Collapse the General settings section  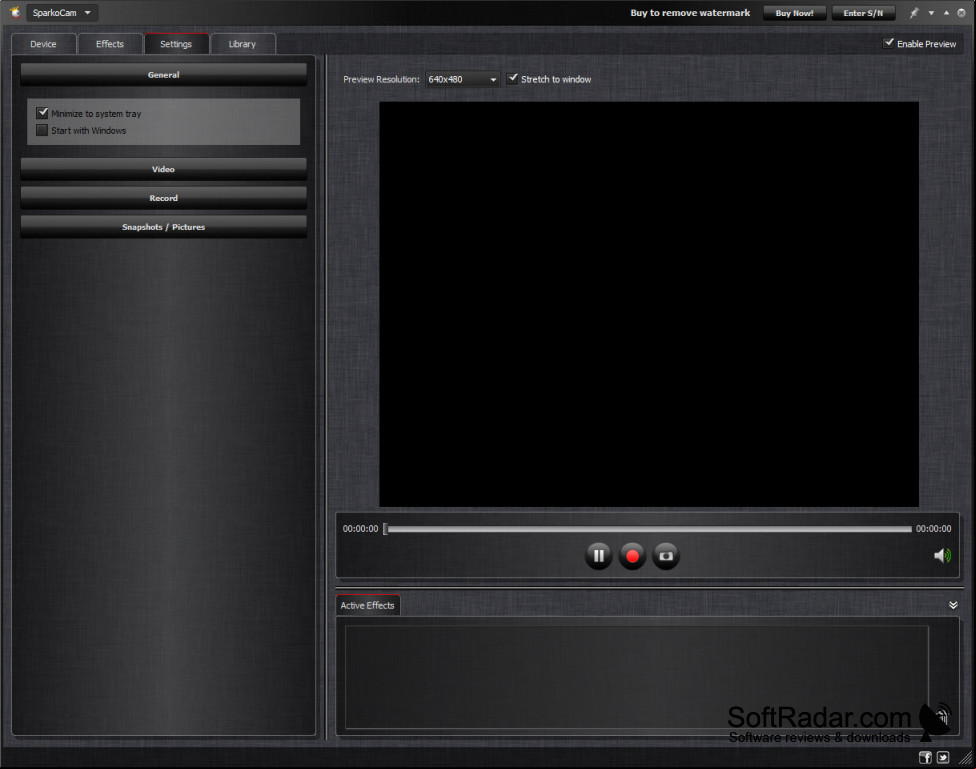point(164,75)
